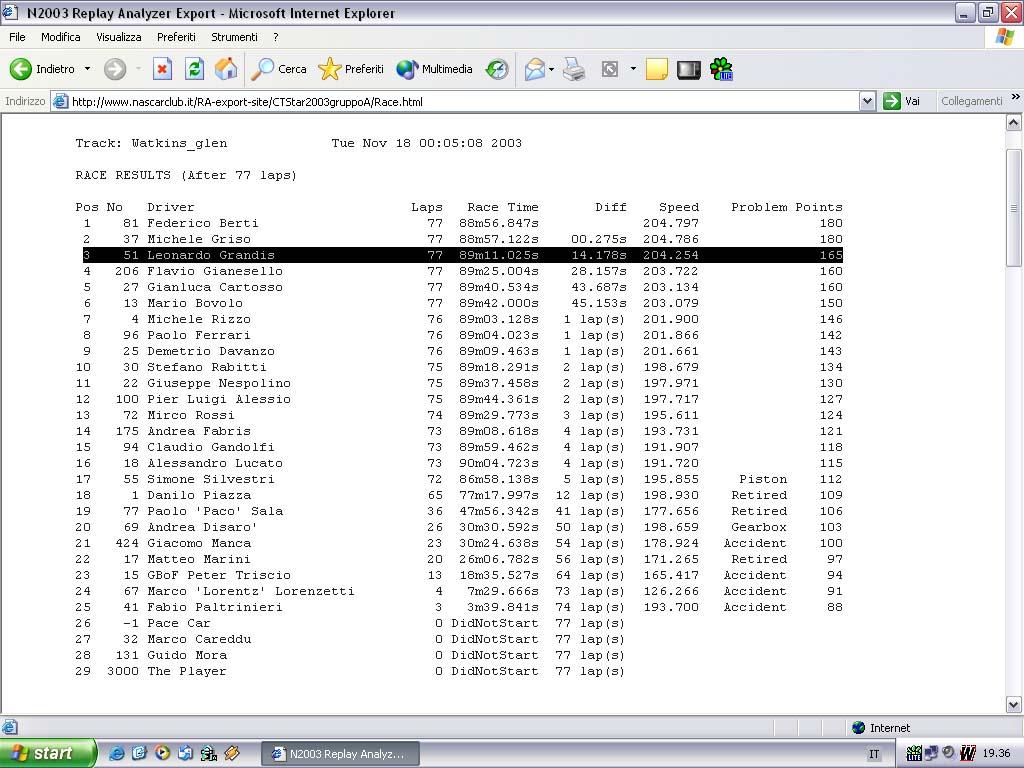Click race time '88m56.847s'
Viewport: 1024px width, 768px height.
(499, 223)
